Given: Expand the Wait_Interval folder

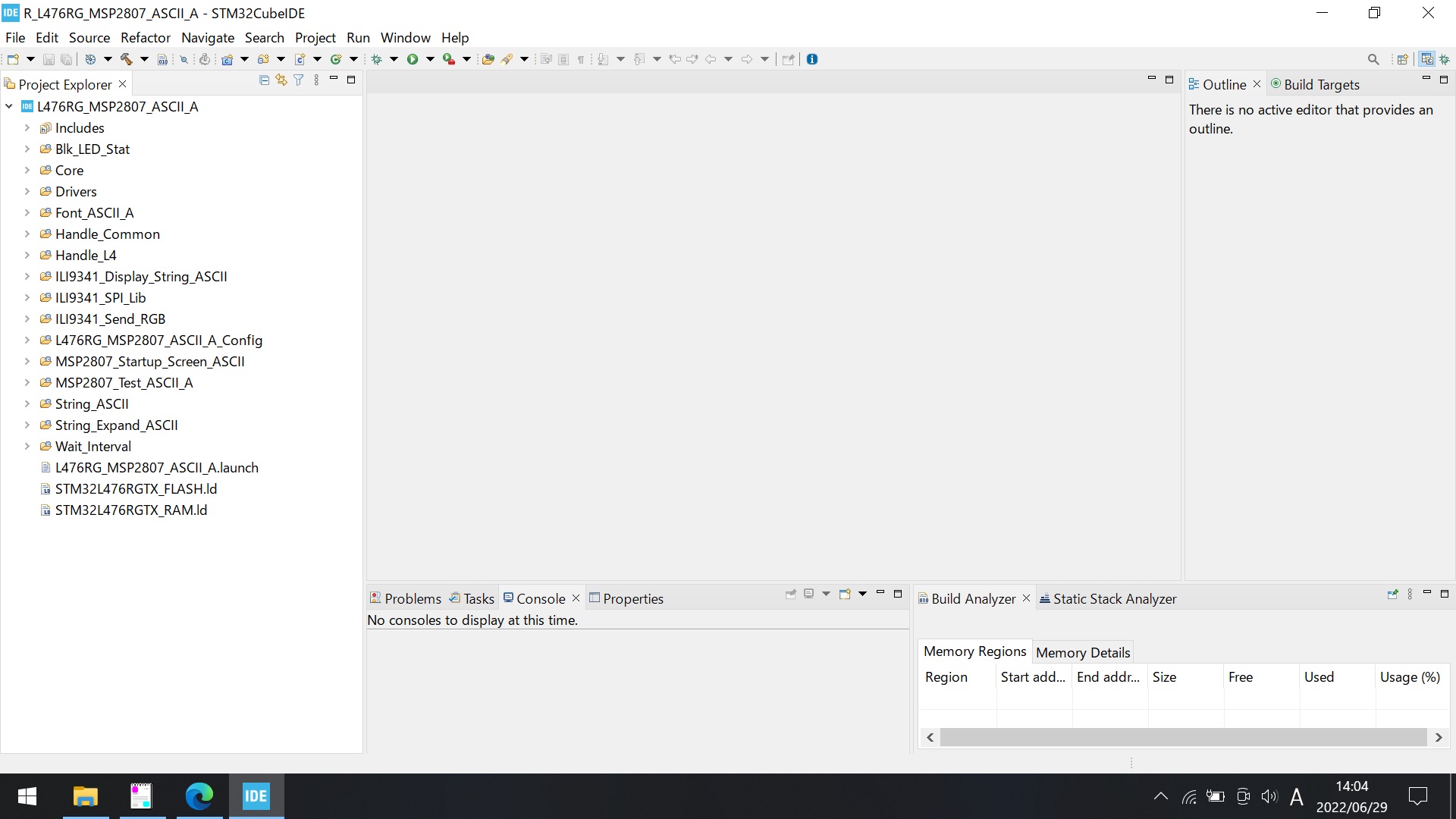Looking at the screenshot, I should [27, 447].
